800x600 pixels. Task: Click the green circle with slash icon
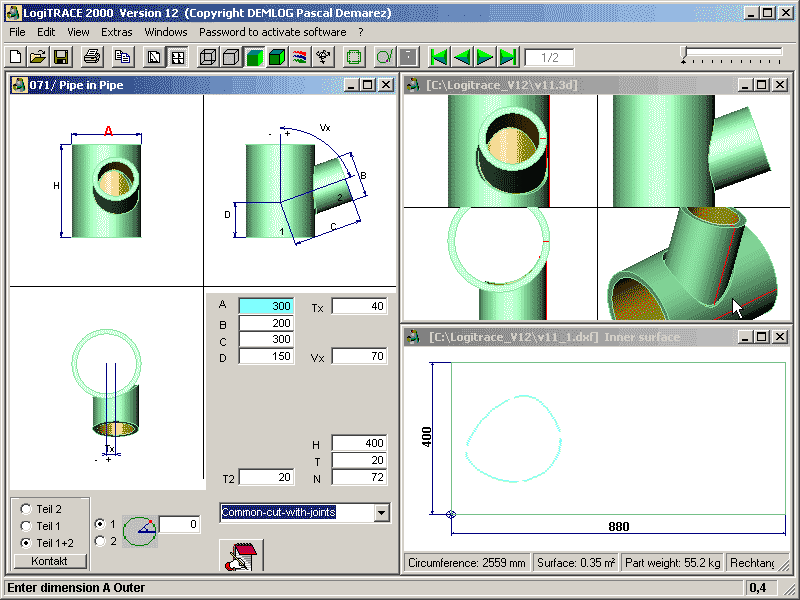pos(385,57)
